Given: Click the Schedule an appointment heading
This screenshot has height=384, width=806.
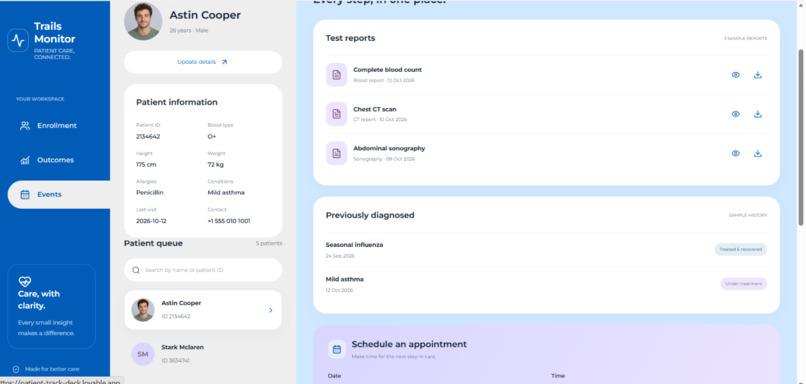Looking at the screenshot, I should (x=409, y=344).
